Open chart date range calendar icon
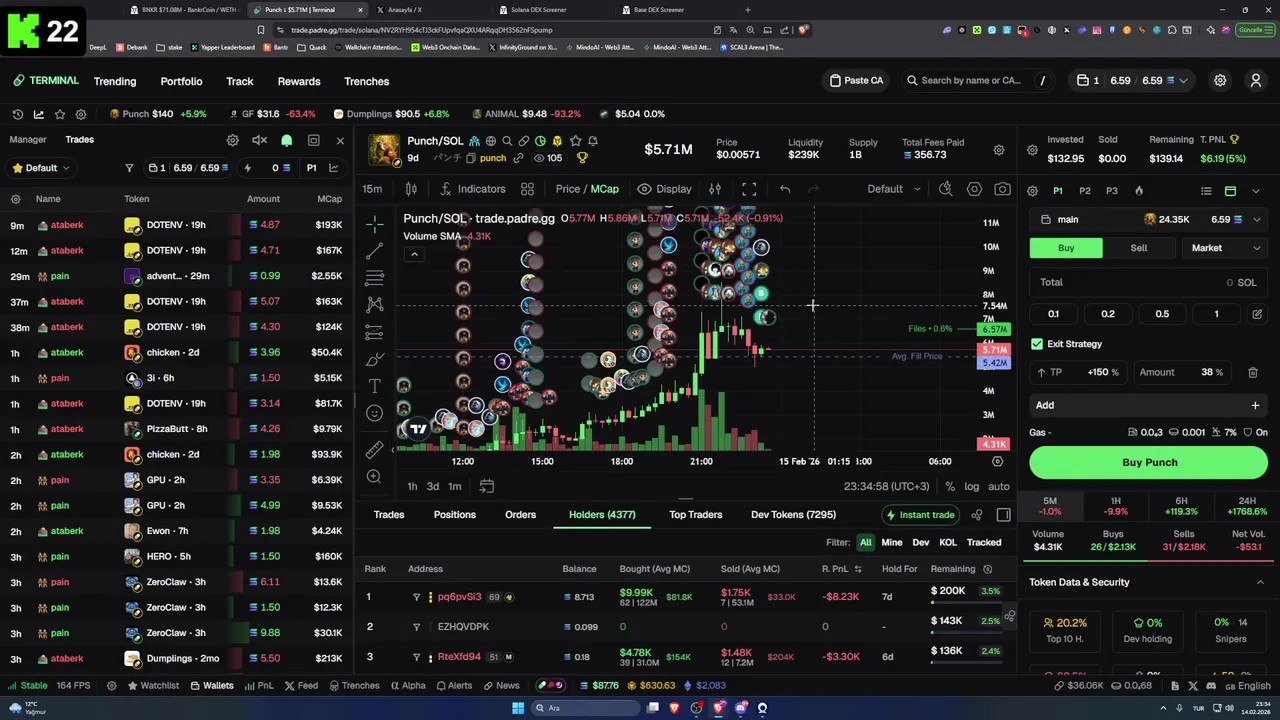Screen dimensions: 1280x720 point(486,486)
